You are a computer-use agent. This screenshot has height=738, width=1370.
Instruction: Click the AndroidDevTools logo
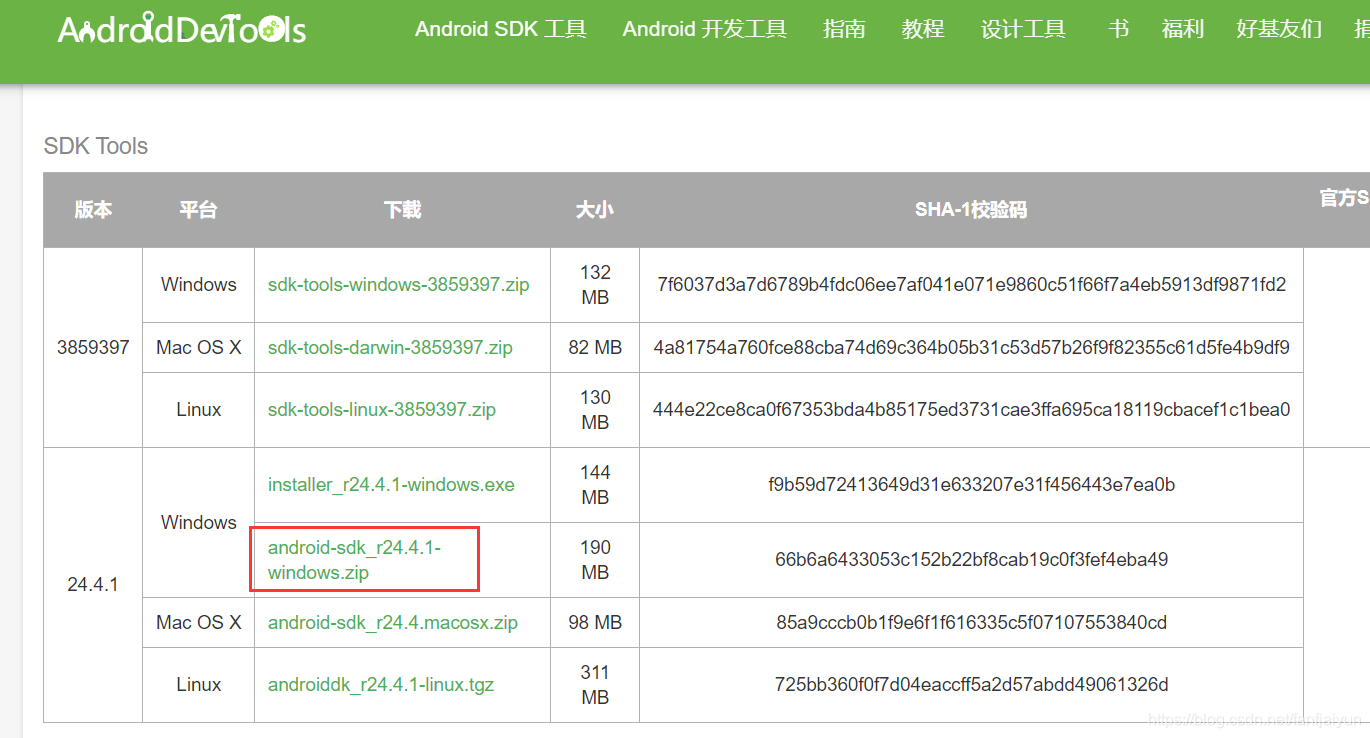point(182,29)
